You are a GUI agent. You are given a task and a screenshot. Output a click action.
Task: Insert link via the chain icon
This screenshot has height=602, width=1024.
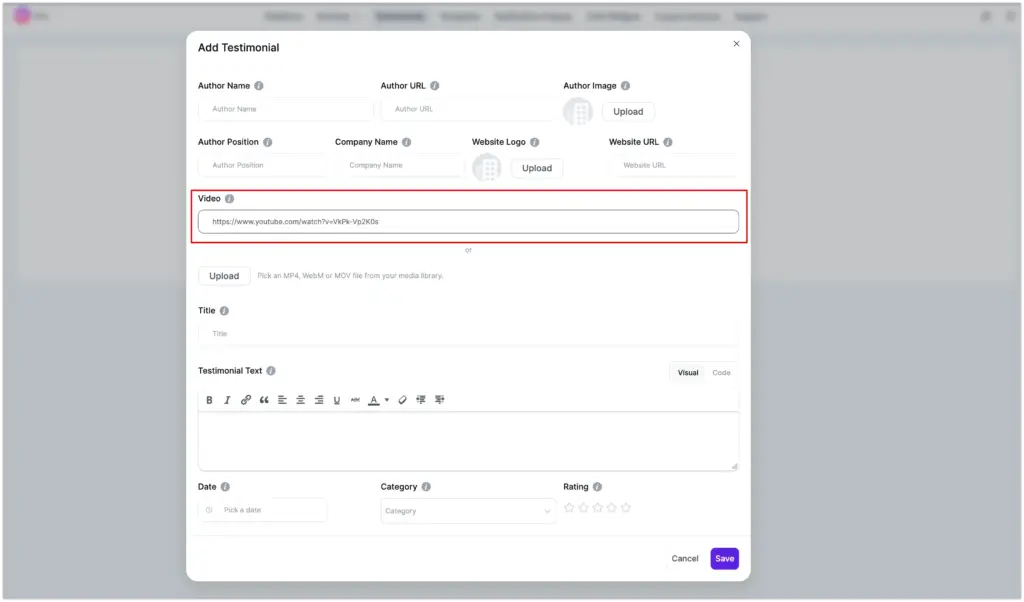point(246,400)
